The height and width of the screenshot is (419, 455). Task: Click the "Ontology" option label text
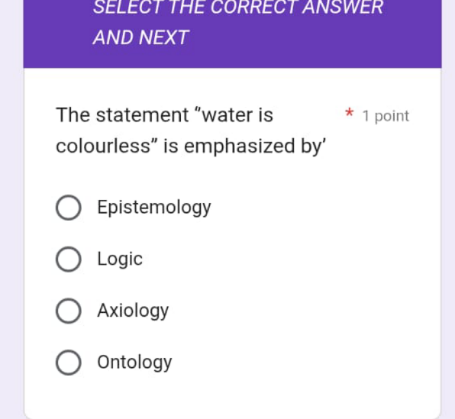coord(135,362)
